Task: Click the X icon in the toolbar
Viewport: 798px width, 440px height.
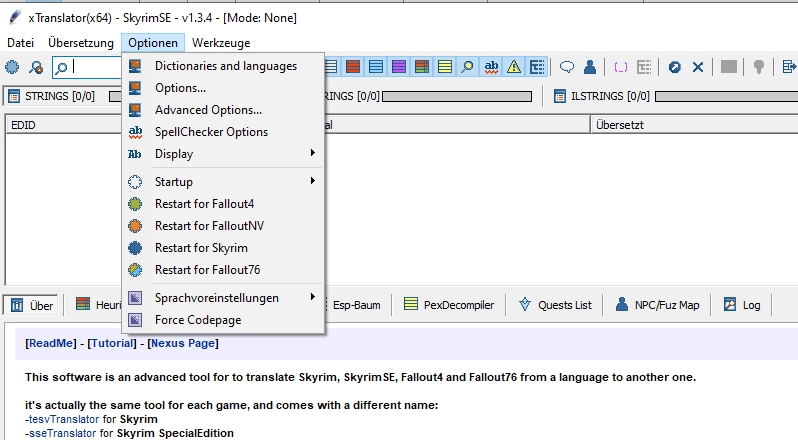Action: [698, 67]
